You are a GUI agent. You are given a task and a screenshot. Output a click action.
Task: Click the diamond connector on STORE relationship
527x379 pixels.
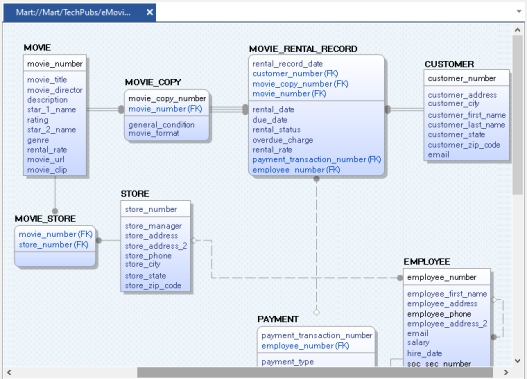pyautogui.click(x=194, y=240)
